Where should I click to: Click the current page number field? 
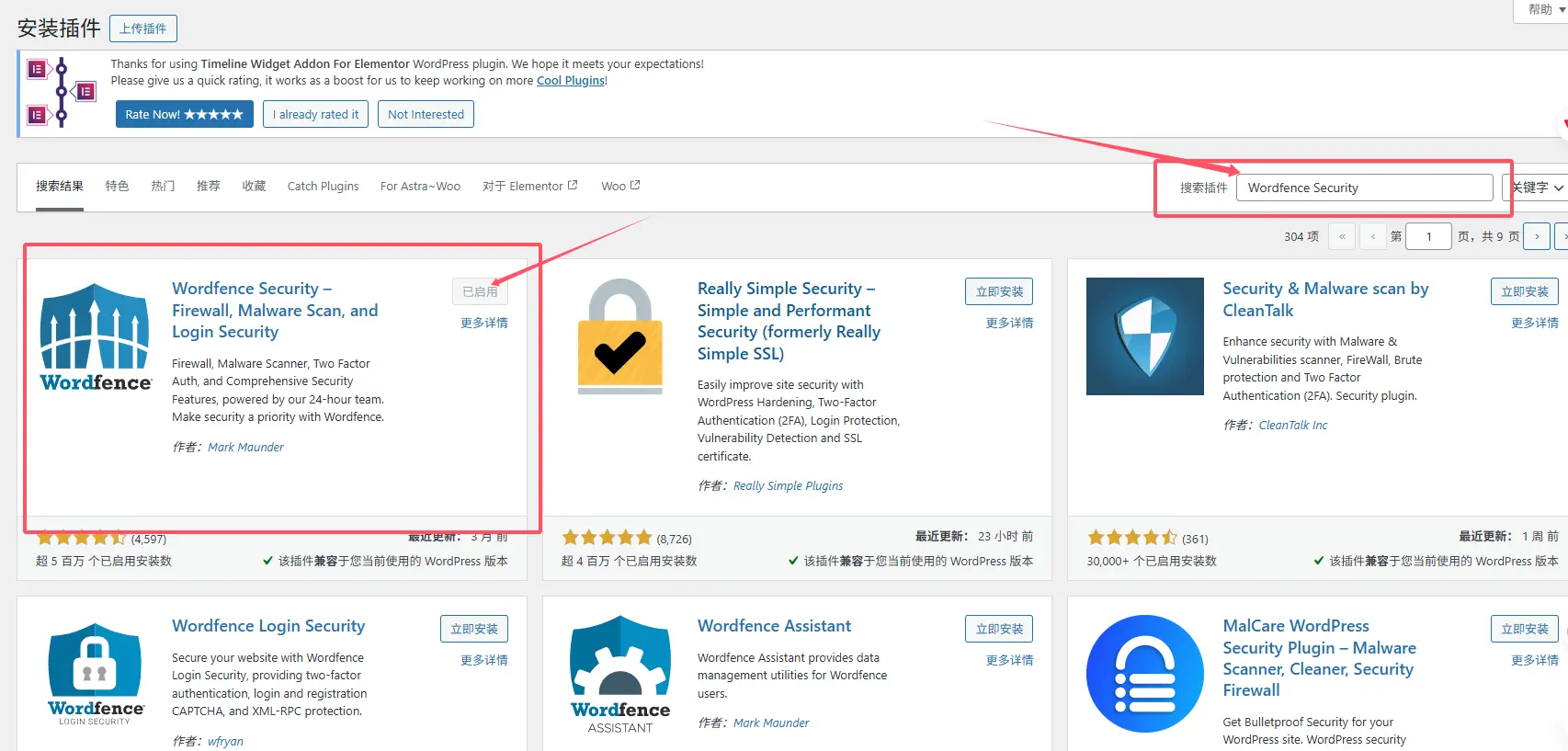point(1428,236)
